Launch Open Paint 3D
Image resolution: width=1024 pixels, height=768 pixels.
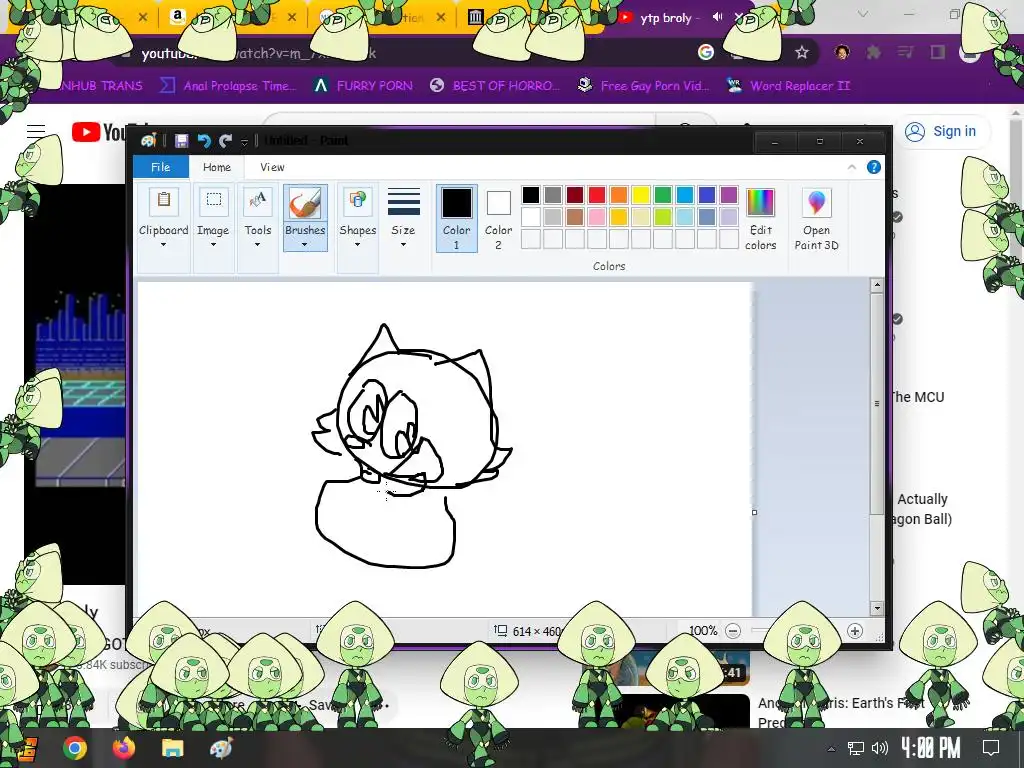click(816, 219)
